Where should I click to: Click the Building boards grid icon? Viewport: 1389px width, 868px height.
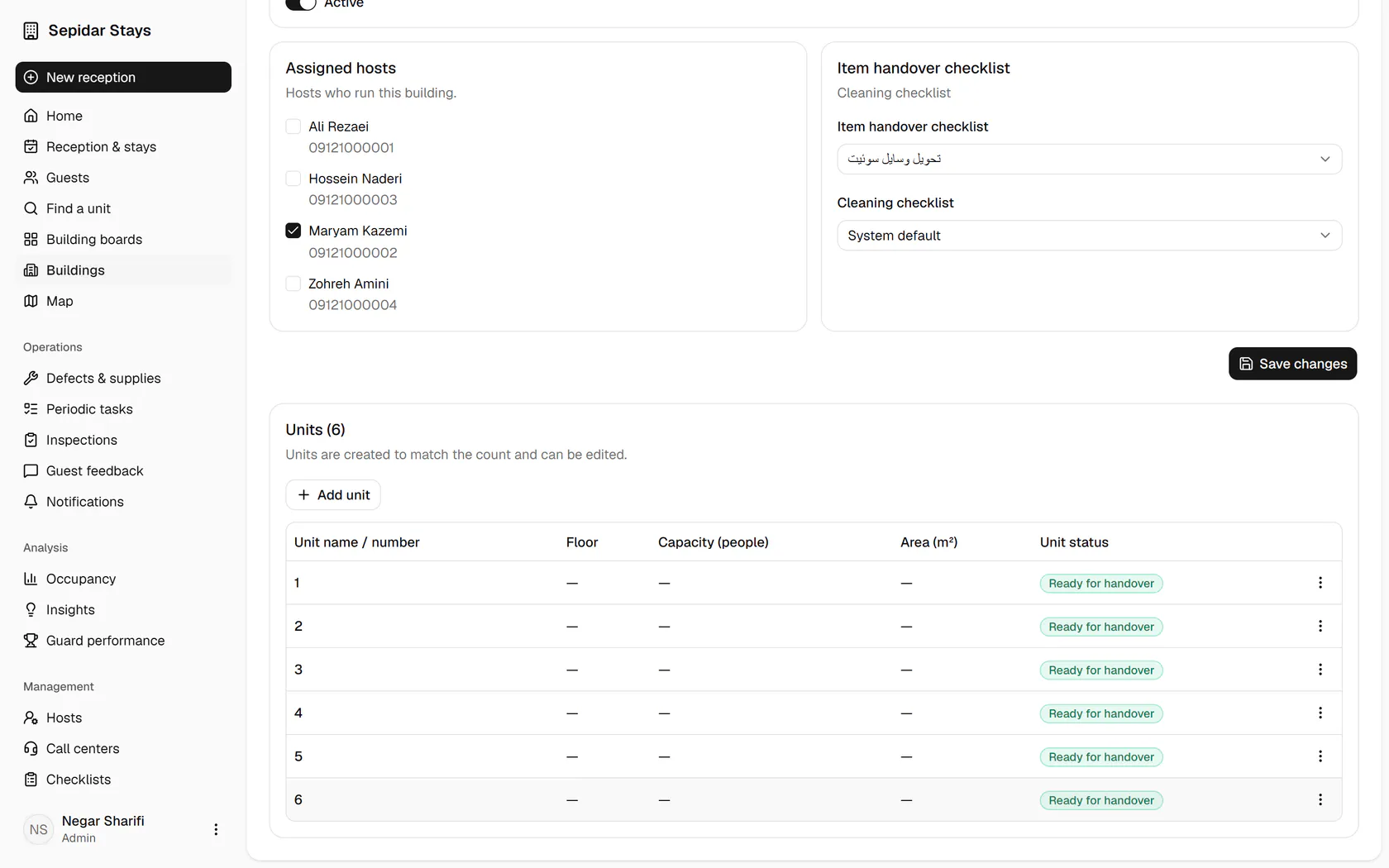pyautogui.click(x=31, y=239)
